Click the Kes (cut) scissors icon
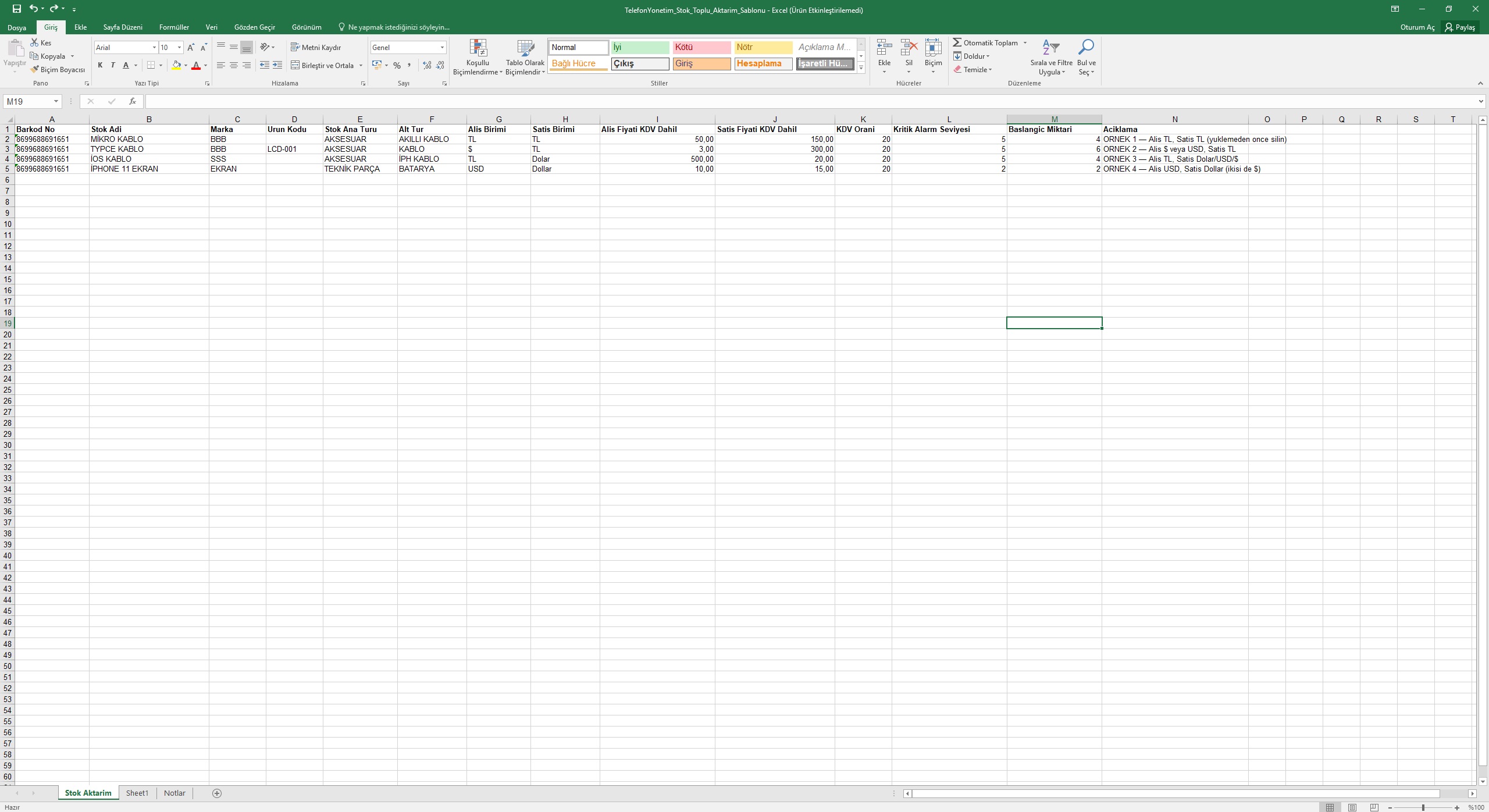This screenshot has width=1489, height=812. 34,42
